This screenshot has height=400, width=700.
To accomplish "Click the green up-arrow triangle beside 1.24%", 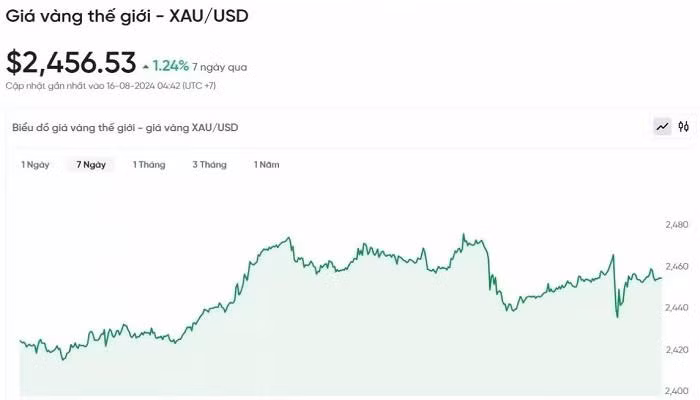I will pyautogui.click(x=146, y=67).
